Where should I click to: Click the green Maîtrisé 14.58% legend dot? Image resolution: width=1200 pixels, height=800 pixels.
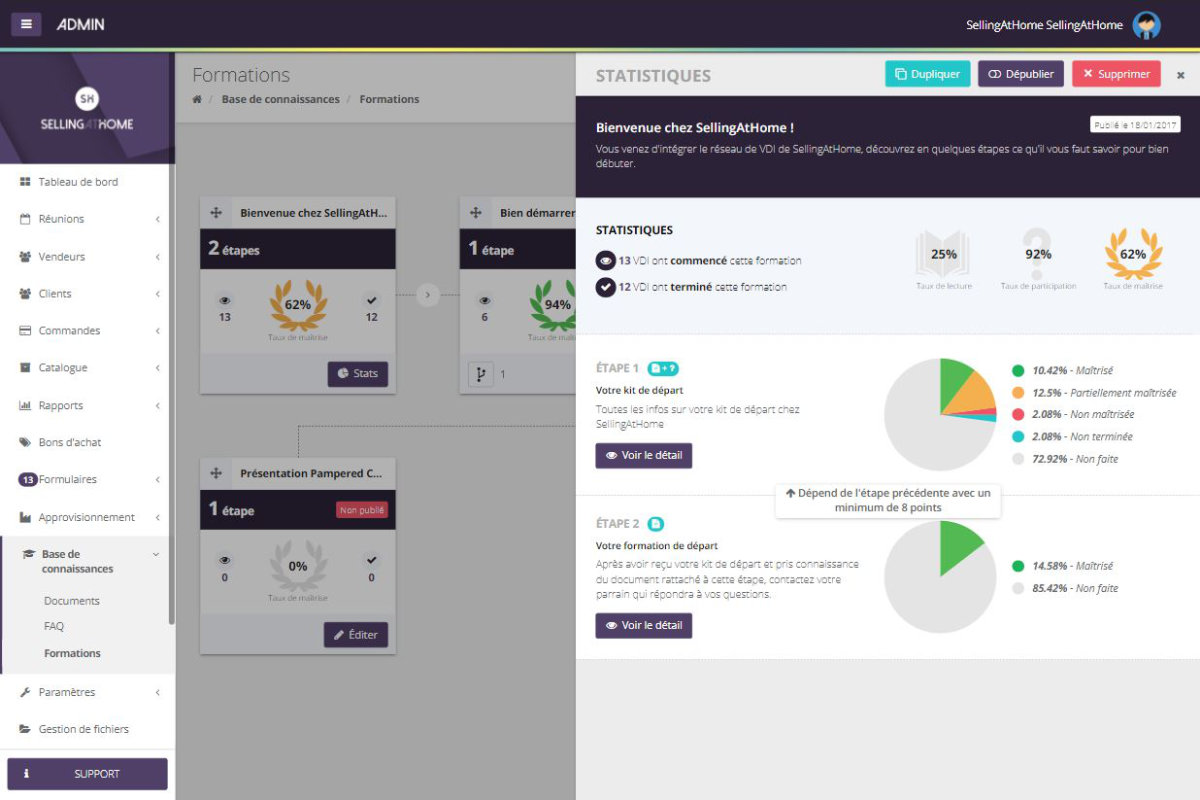(x=1018, y=566)
